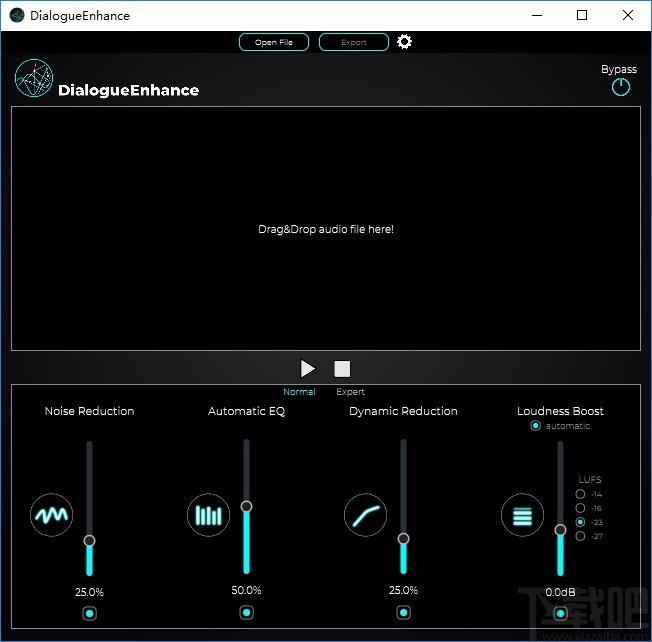Switch to Normal mode tab
This screenshot has height=642, width=652.
tap(299, 392)
